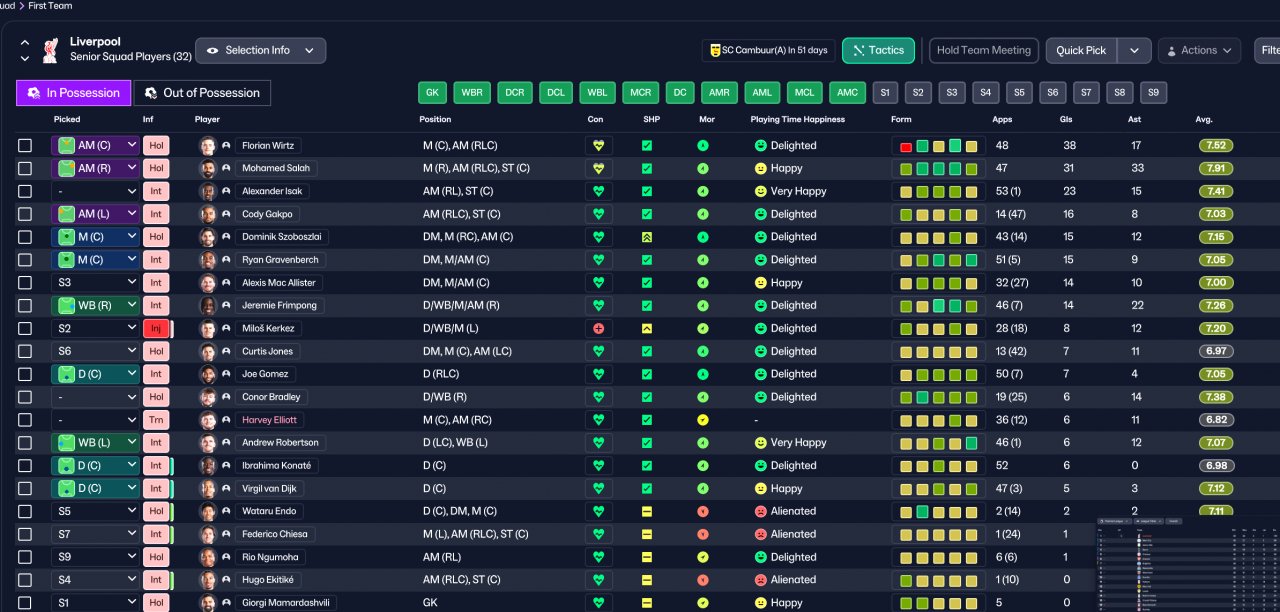
Task: Tick the checkbox for Hugo Ekitiké
Action: [25, 580]
